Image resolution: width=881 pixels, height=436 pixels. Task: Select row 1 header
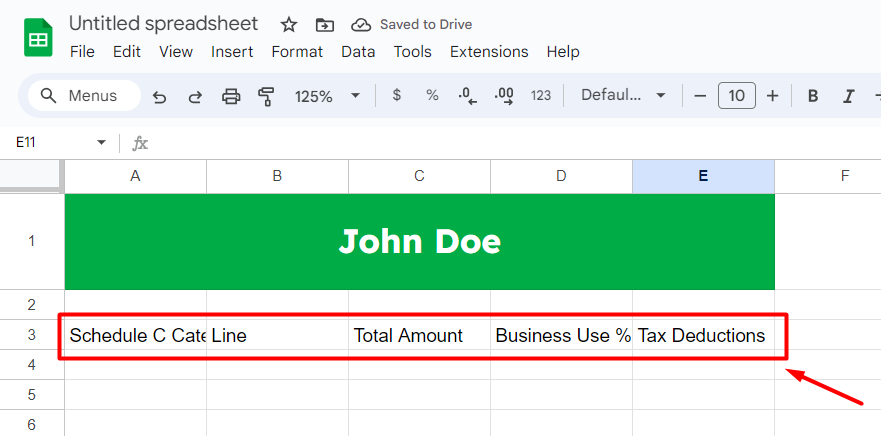[32, 242]
